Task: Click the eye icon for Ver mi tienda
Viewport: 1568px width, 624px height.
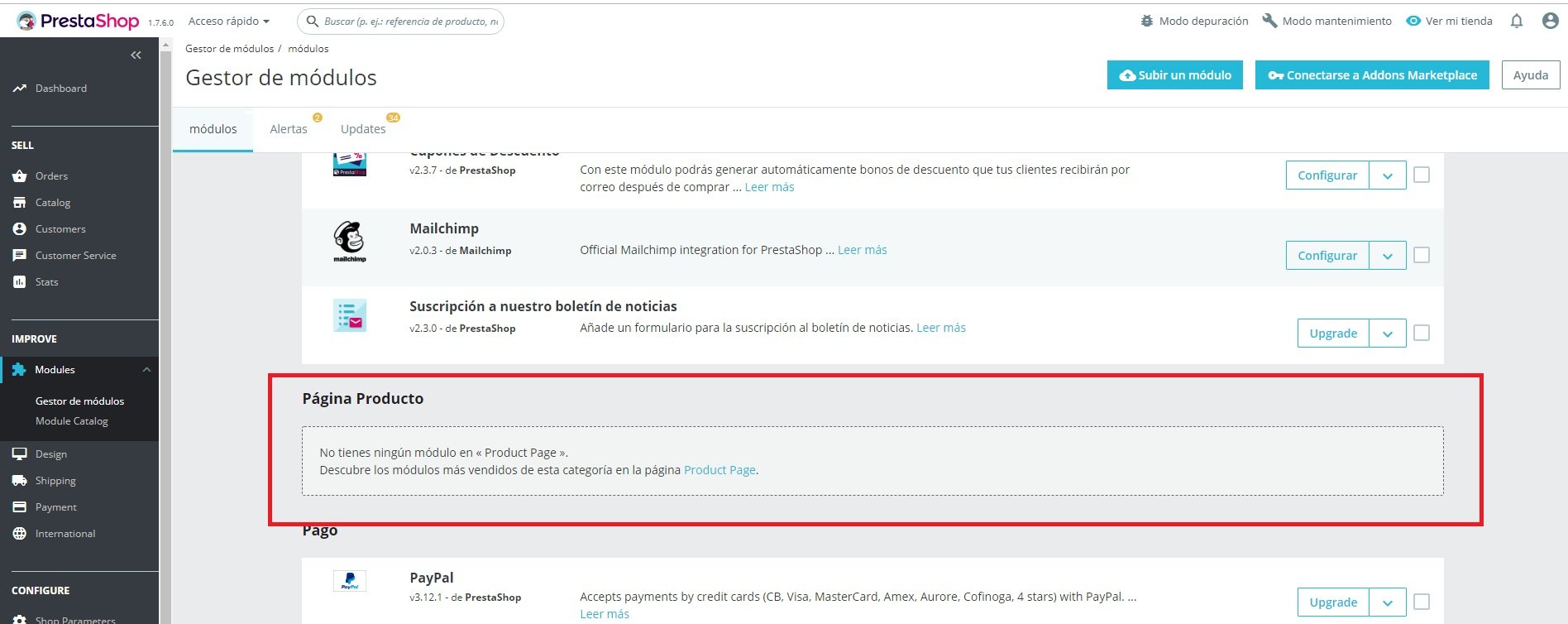Action: tap(1413, 21)
